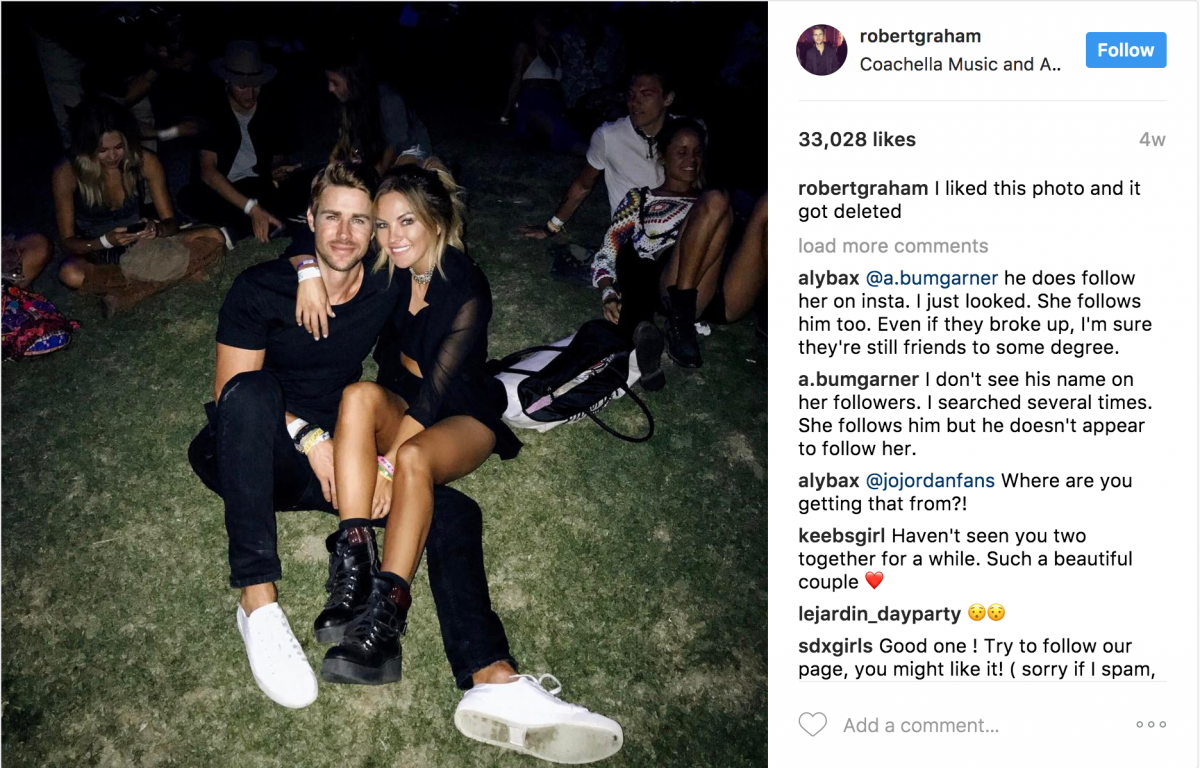View the 33,028 likes list
1200x768 pixels.
pos(857,140)
